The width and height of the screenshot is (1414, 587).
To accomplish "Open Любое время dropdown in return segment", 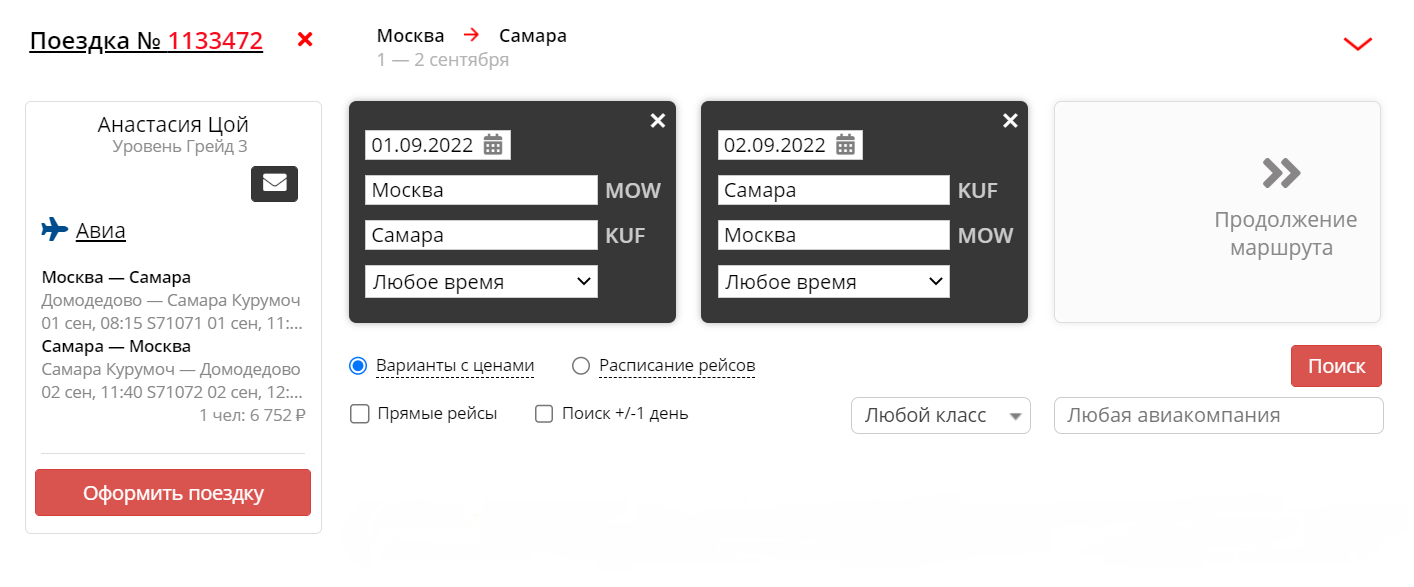I will [x=834, y=282].
